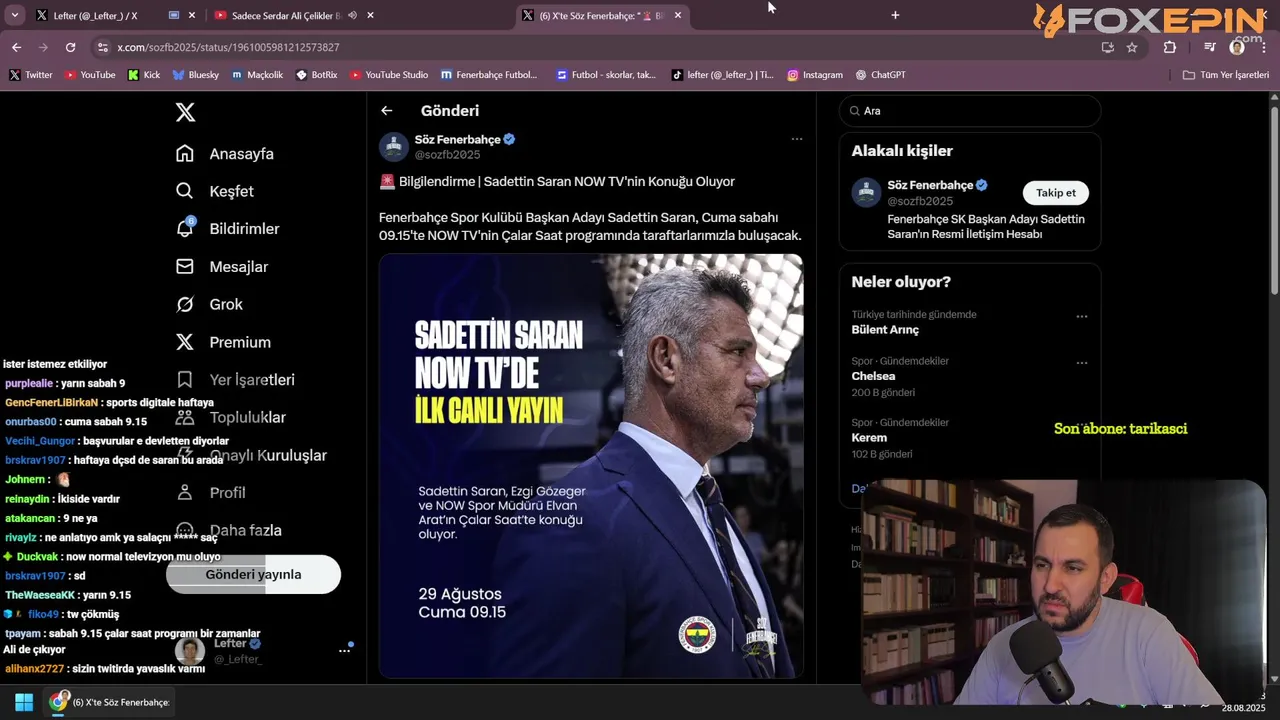The image size is (1280, 720).
Task: Open the Extensions puzzle icon
Action: click(1170, 47)
